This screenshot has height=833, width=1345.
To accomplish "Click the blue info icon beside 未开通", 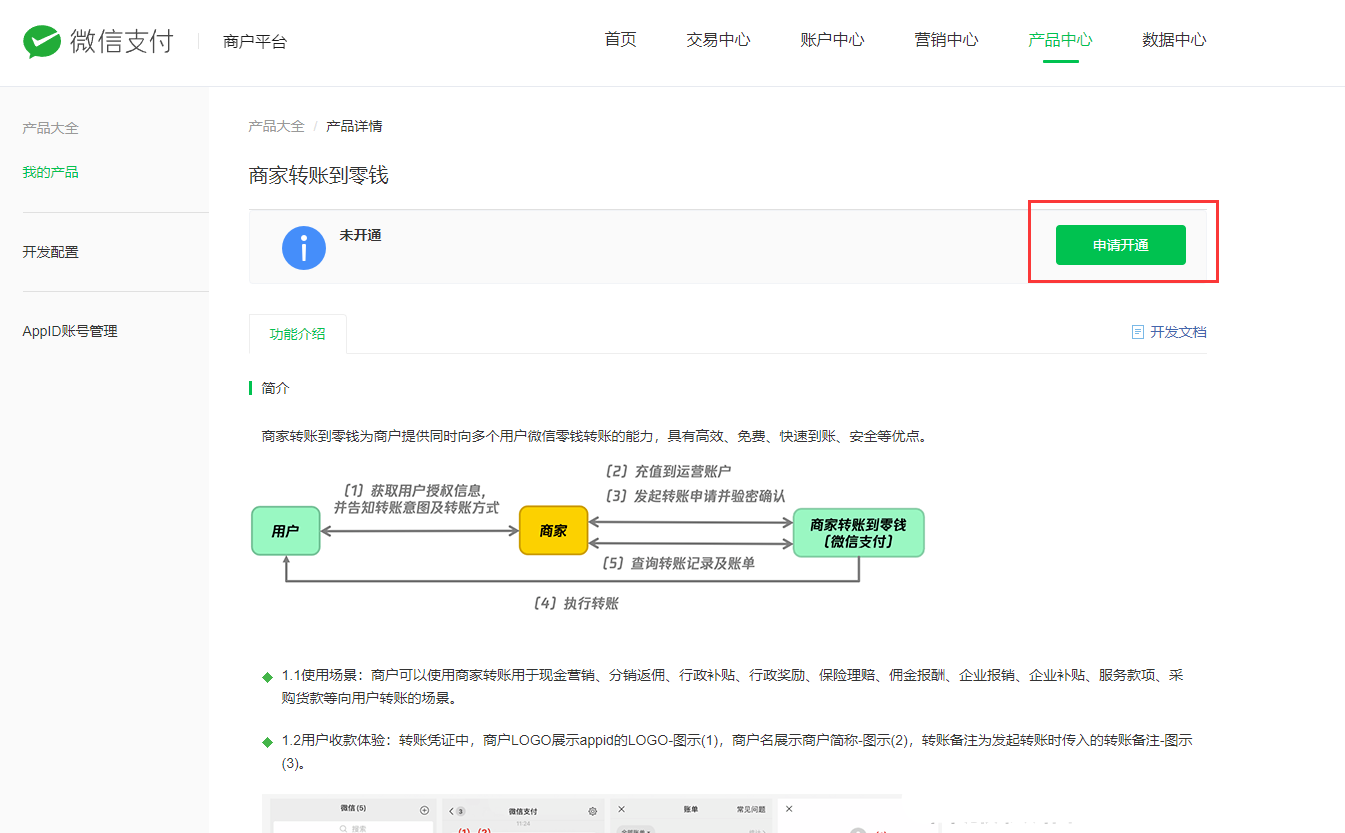I will tap(304, 248).
